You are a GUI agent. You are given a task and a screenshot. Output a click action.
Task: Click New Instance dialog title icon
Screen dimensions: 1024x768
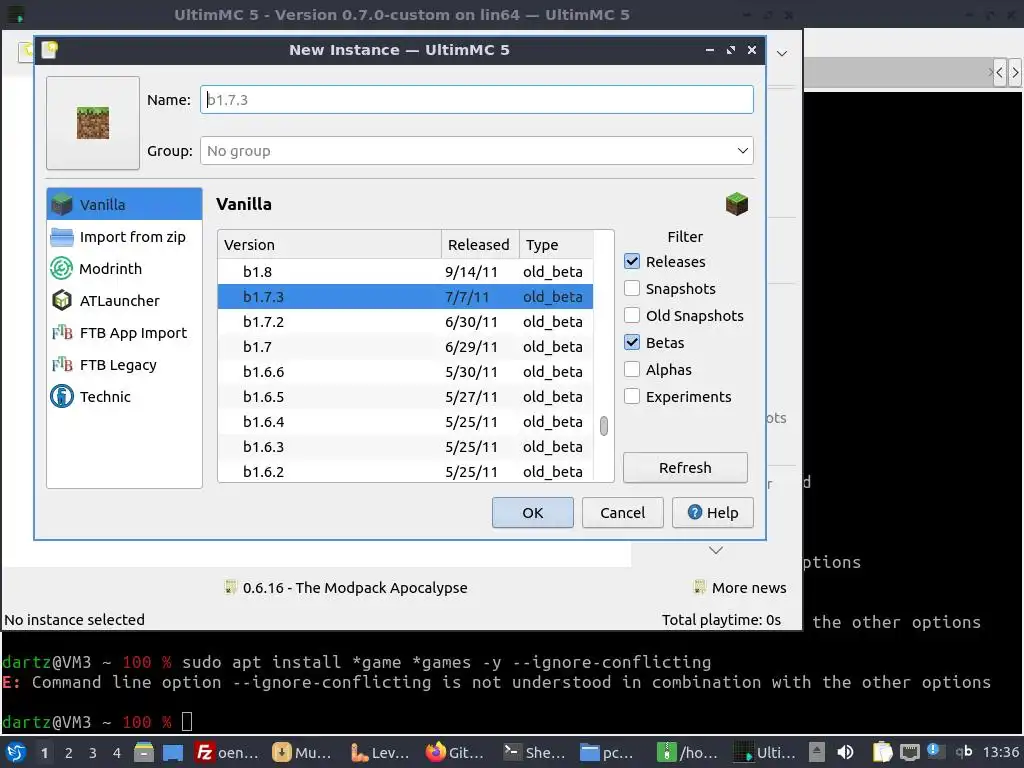coord(50,50)
